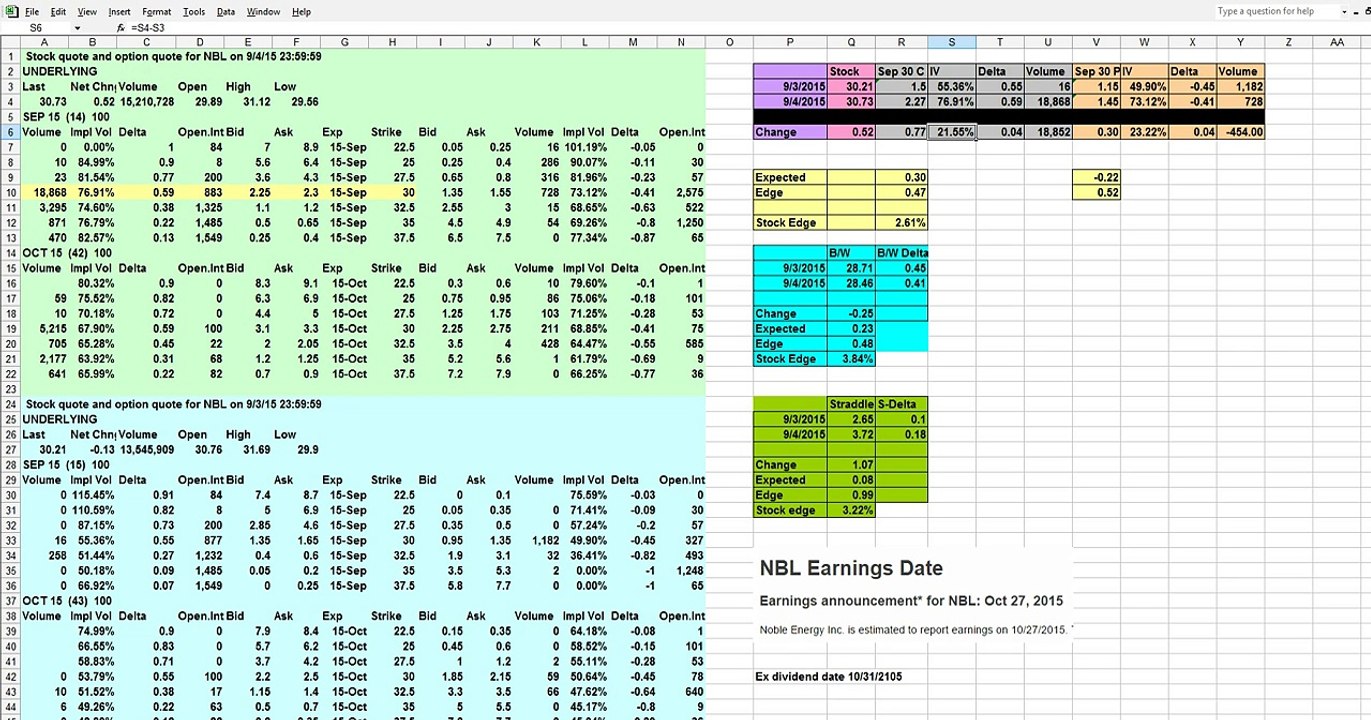
Task: Open the View menu
Action: coord(87,12)
